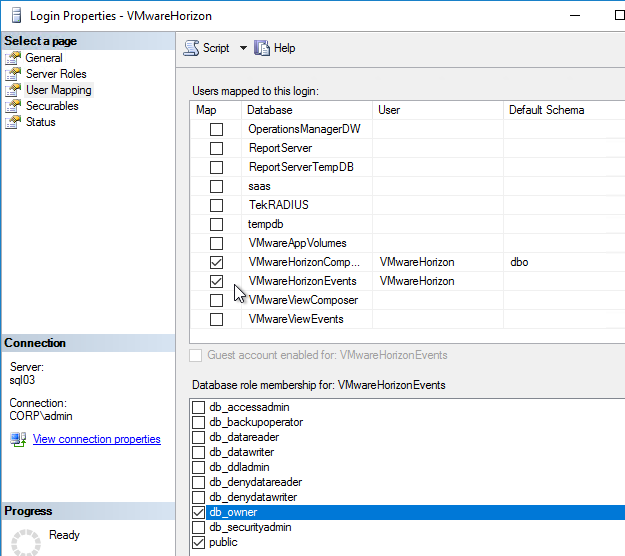Click the Login Properties title bar icon
This screenshot has width=625, height=556.
coord(16,16)
